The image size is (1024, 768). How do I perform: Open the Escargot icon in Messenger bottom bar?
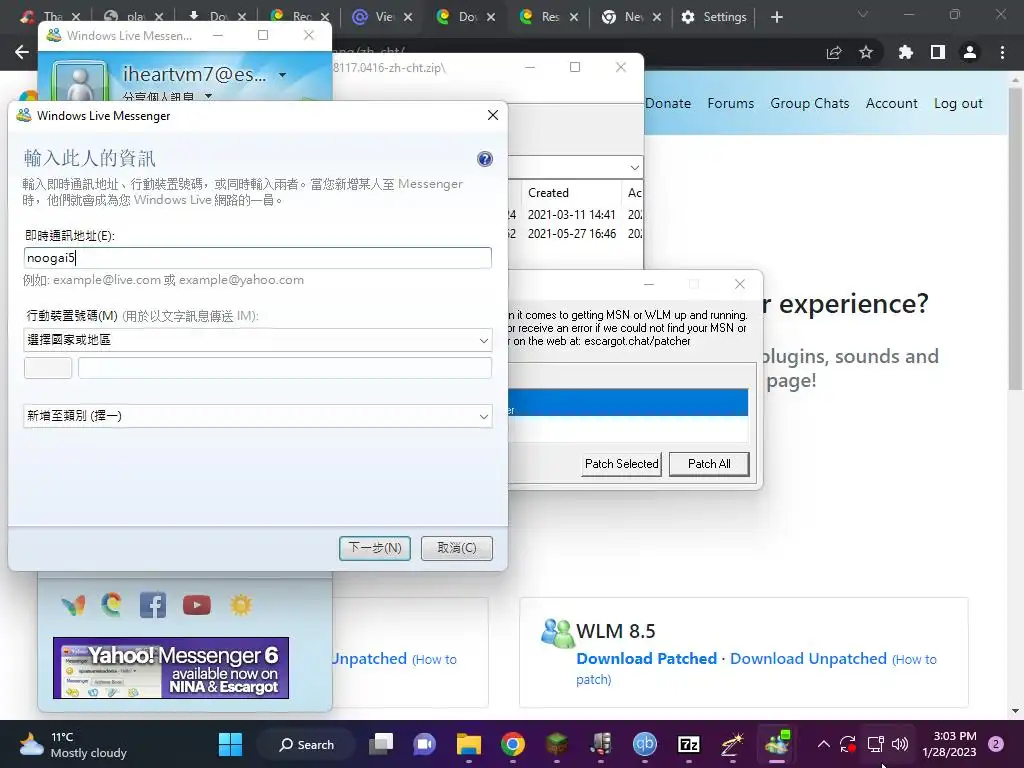(112, 605)
